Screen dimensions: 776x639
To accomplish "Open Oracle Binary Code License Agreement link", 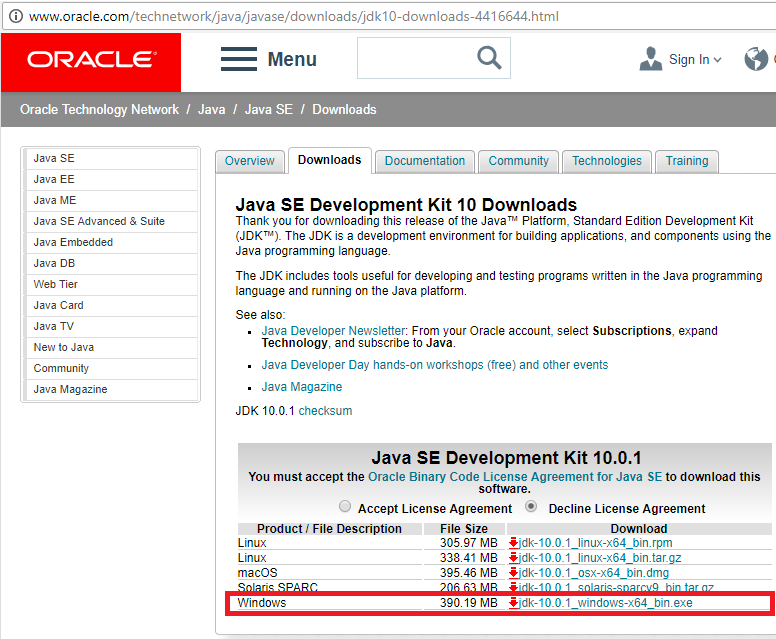I will (515, 477).
